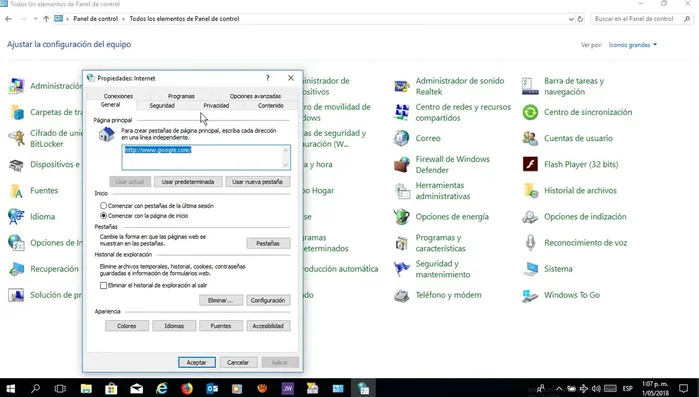Launch Internet Explorer from the taskbar
This screenshot has width=699, height=397.
tap(162, 389)
